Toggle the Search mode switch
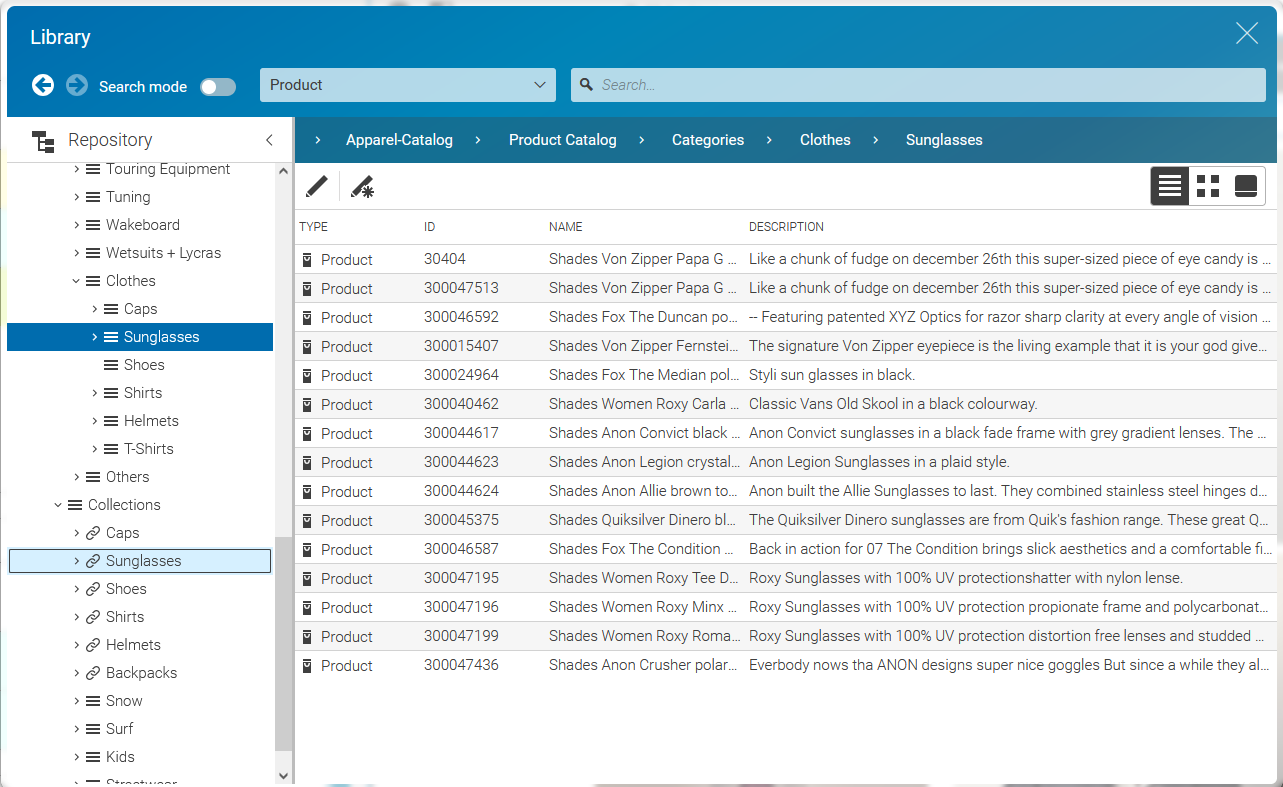1283x787 pixels. click(x=218, y=87)
